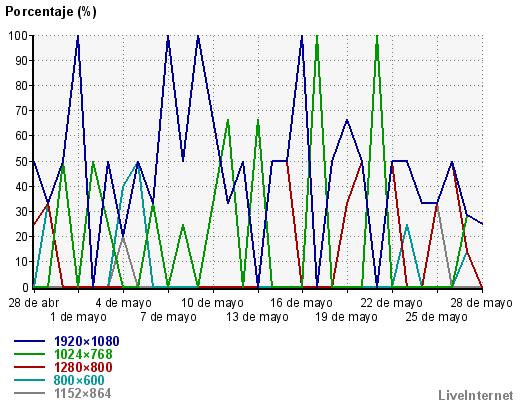The height and width of the screenshot is (405, 520).
Task: Click the 100 value on the Y axis
Action: point(19,36)
